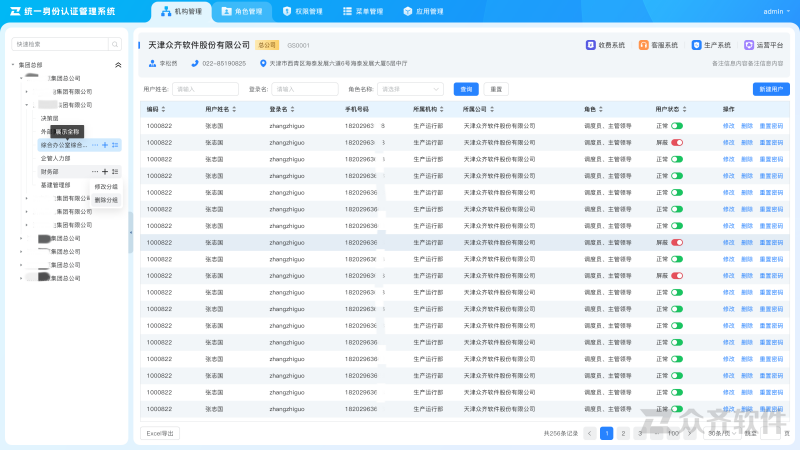Toggle the 屏蔽 status switch in second row
Viewport: 800px width, 450px height.
tap(677, 142)
